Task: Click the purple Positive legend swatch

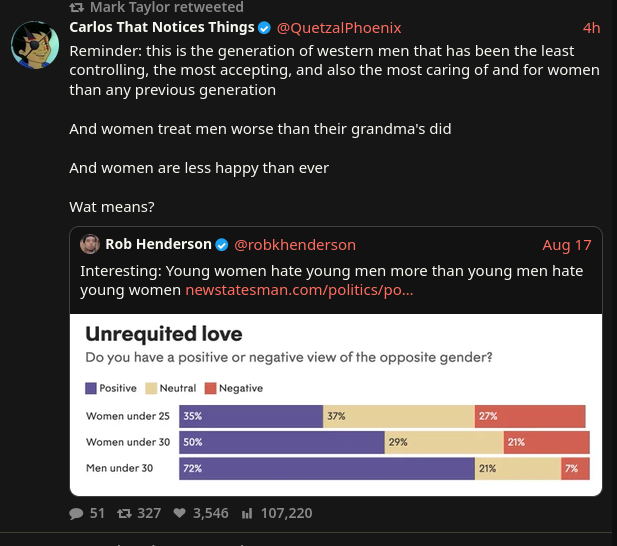Action: coord(91,388)
